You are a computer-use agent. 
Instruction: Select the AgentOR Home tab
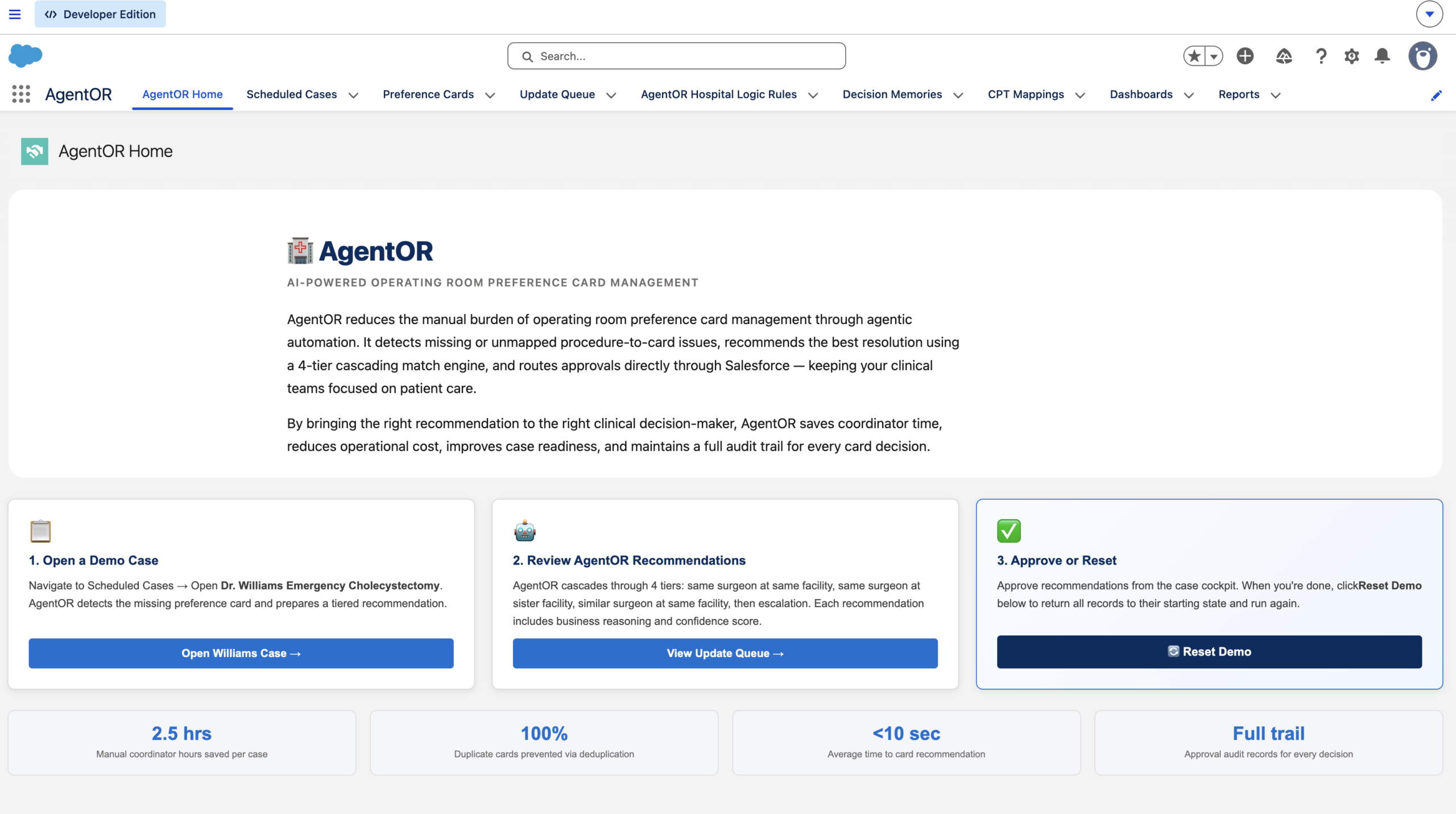(x=183, y=94)
